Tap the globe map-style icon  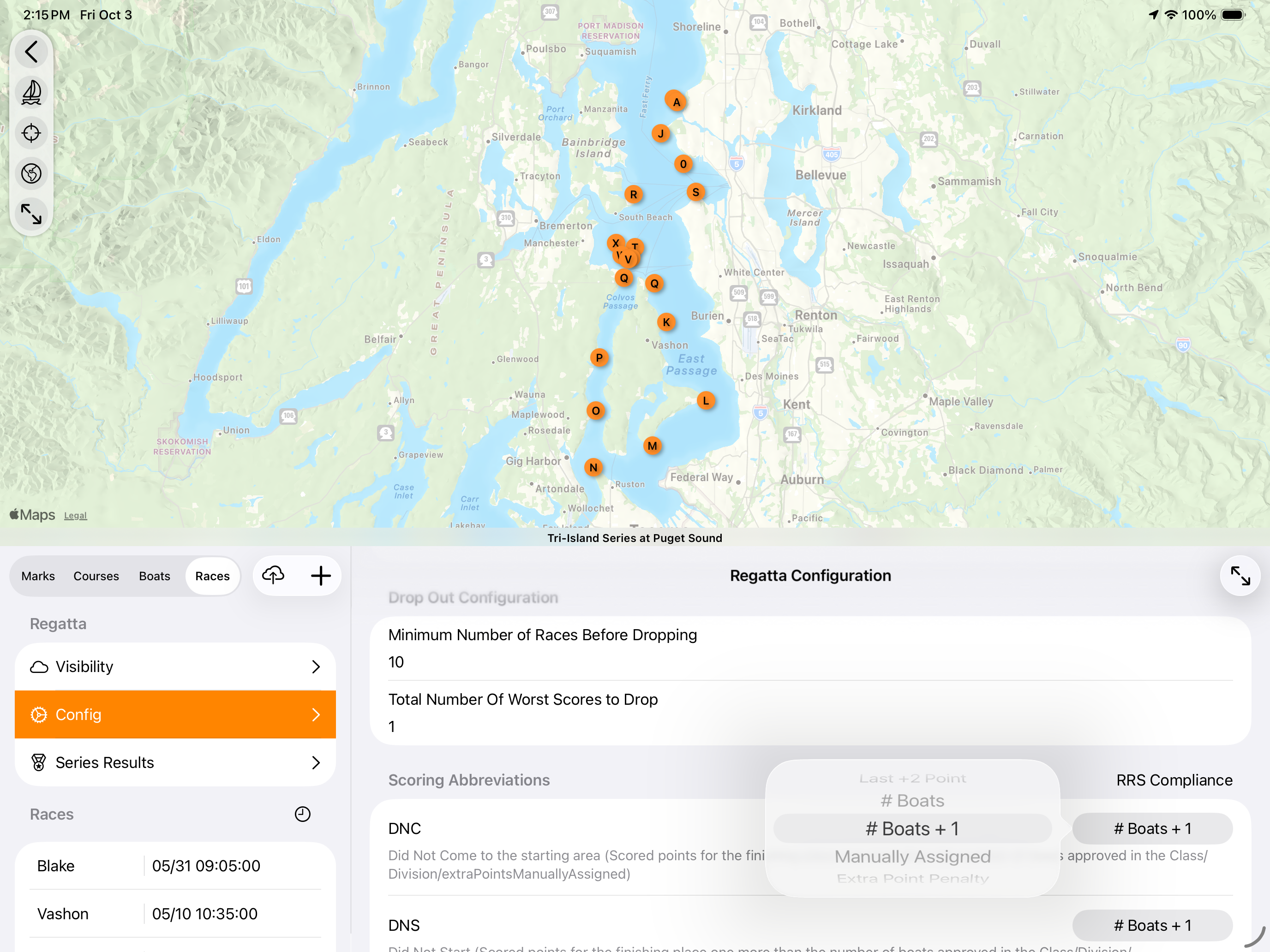tap(31, 173)
